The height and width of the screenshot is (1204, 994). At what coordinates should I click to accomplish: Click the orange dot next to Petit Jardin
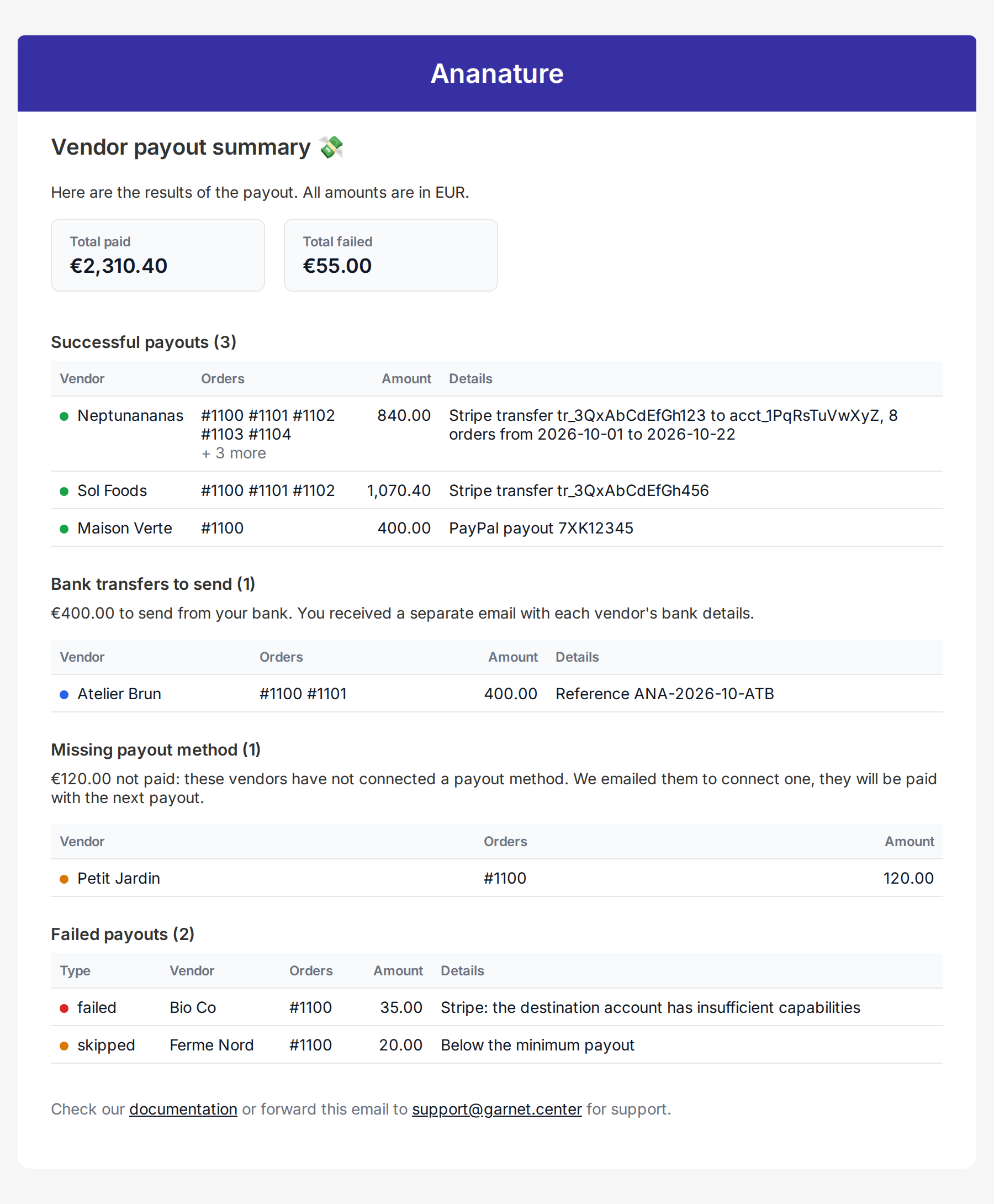pyautogui.click(x=64, y=879)
